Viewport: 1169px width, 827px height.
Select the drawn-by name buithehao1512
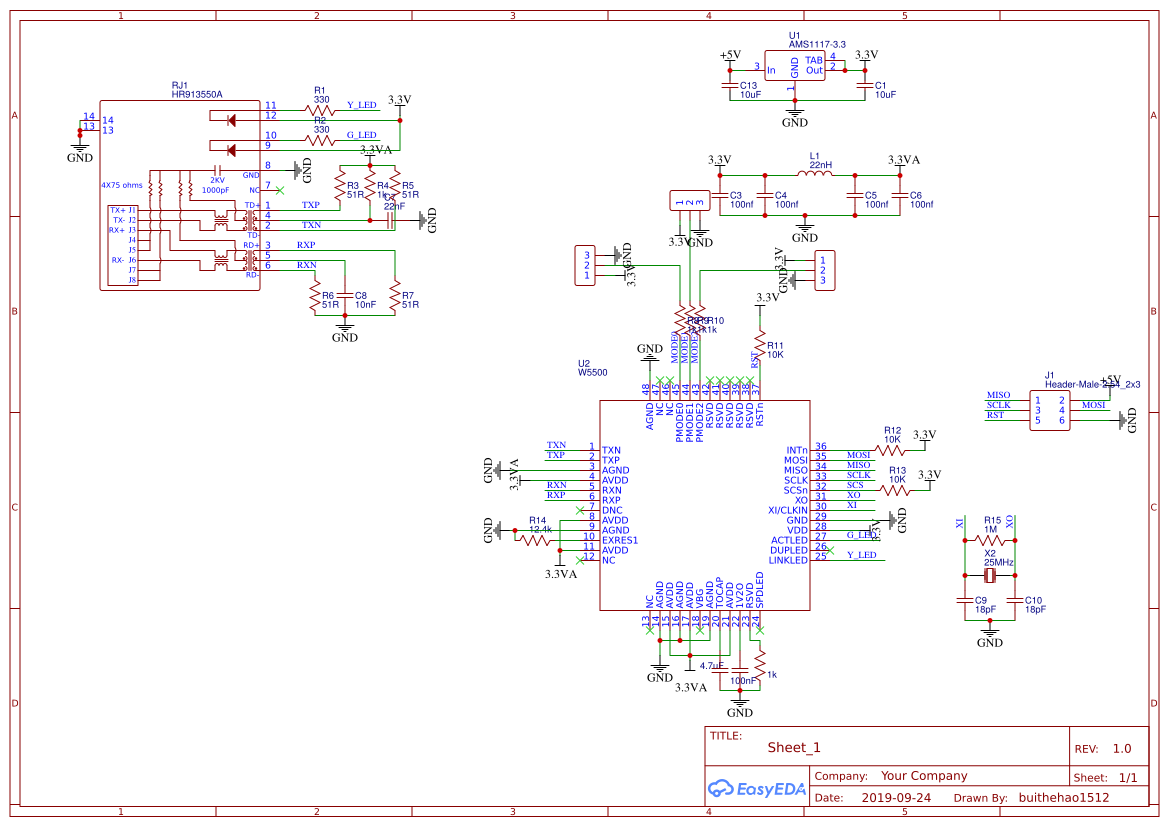point(1063,798)
